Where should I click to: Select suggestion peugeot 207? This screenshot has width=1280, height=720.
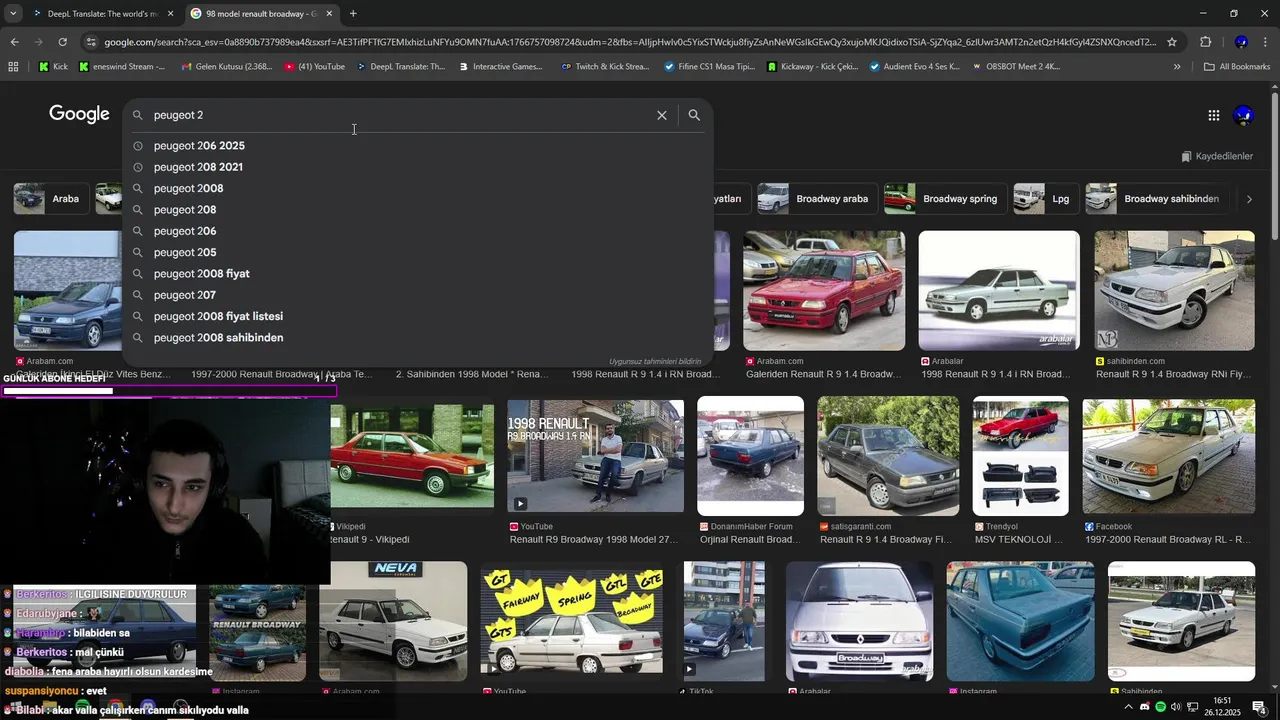[418, 295]
